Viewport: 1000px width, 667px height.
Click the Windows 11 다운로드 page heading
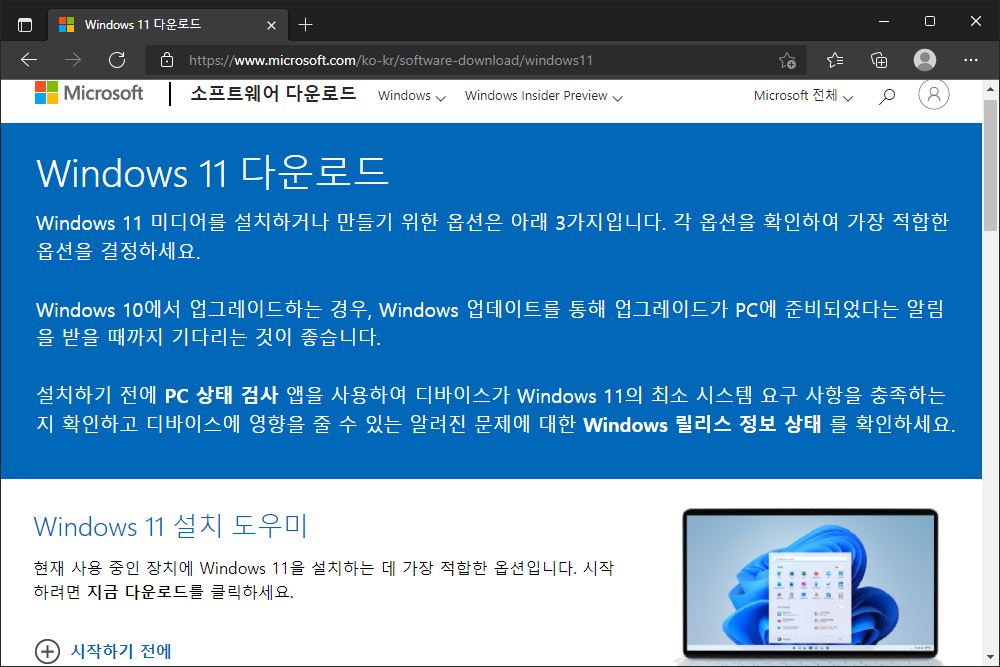[212, 172]
